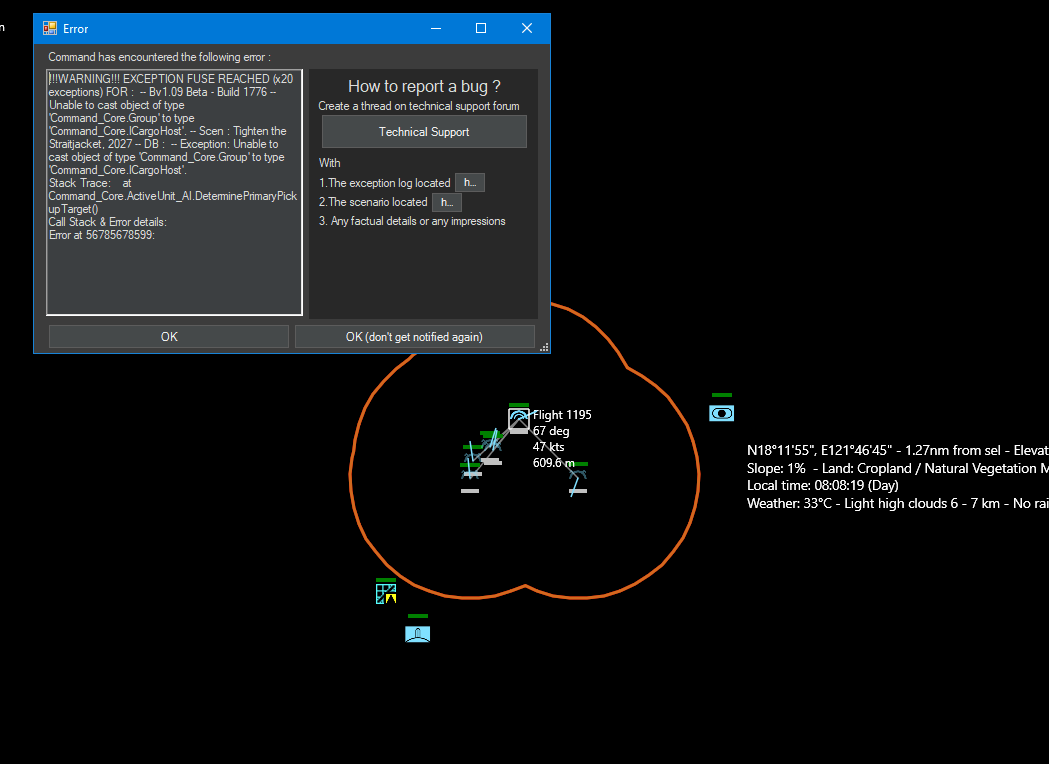Click the Local time 08:08:19 status text
1049x764 pixels.
823,486
